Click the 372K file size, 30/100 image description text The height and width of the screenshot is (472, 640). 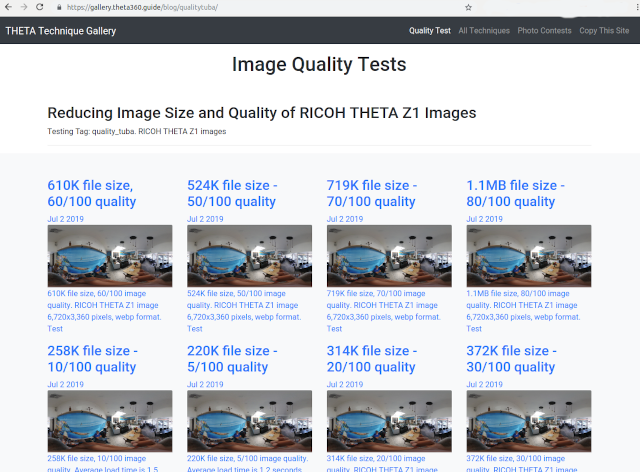coord(522,463)
